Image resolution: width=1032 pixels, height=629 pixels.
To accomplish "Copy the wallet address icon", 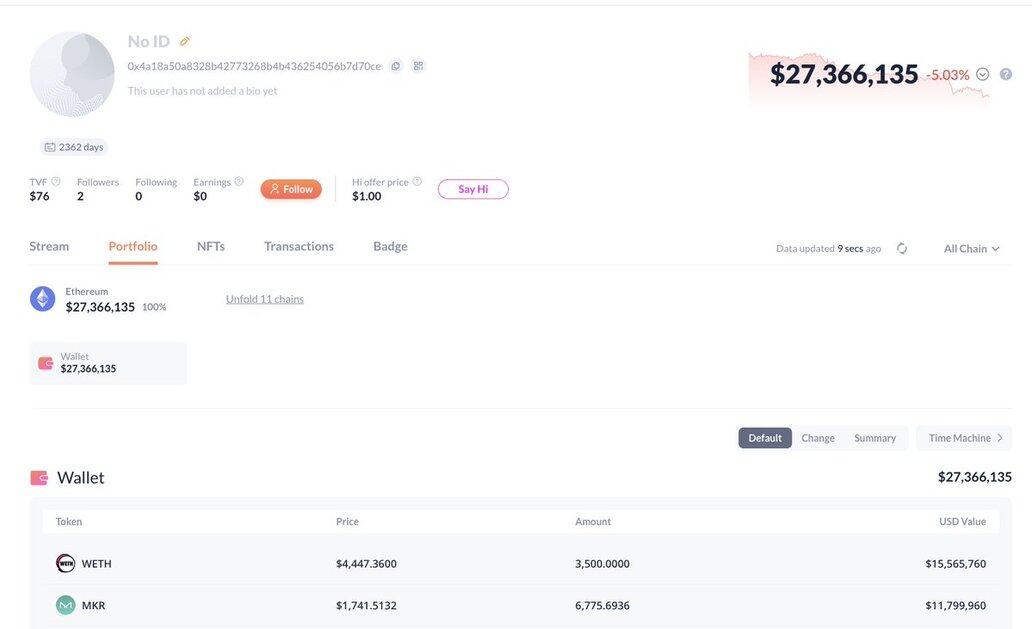I will point(396,66).
